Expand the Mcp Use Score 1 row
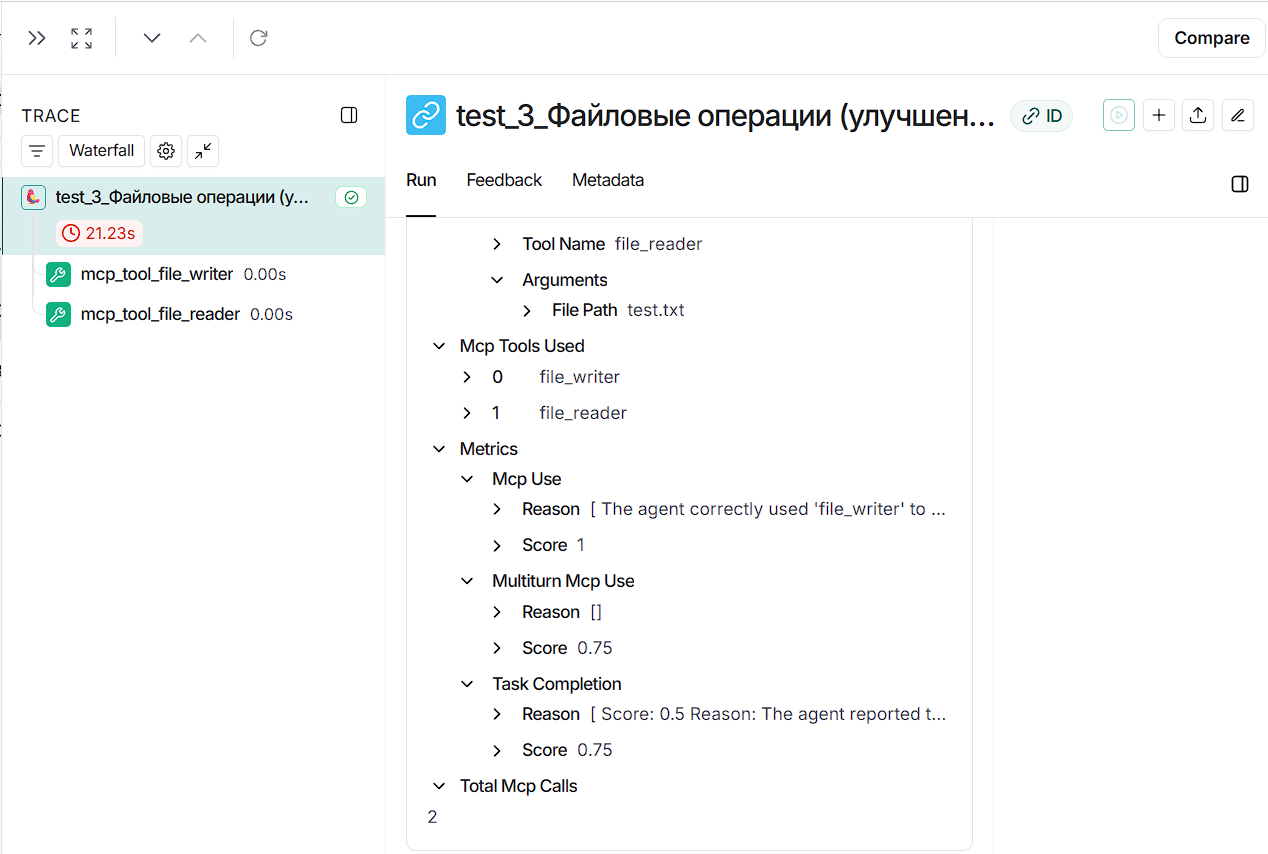This screenshot has height=854, width=1268. tap(497, 545)
